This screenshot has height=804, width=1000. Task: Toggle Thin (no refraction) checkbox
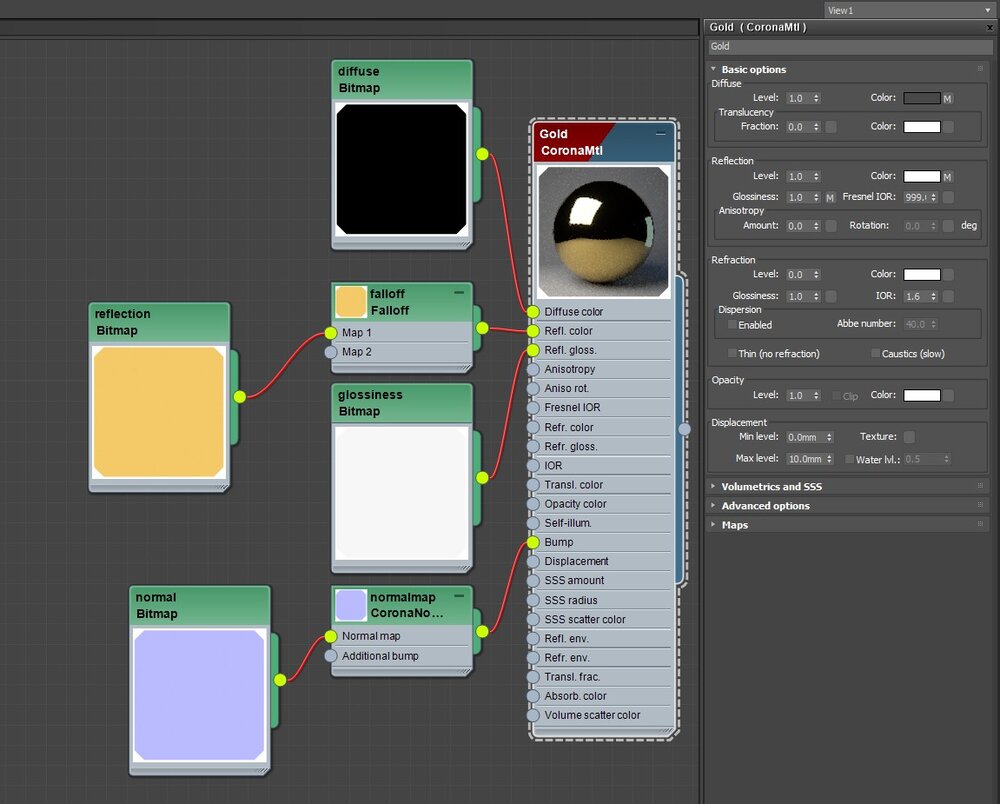(733, 354)
